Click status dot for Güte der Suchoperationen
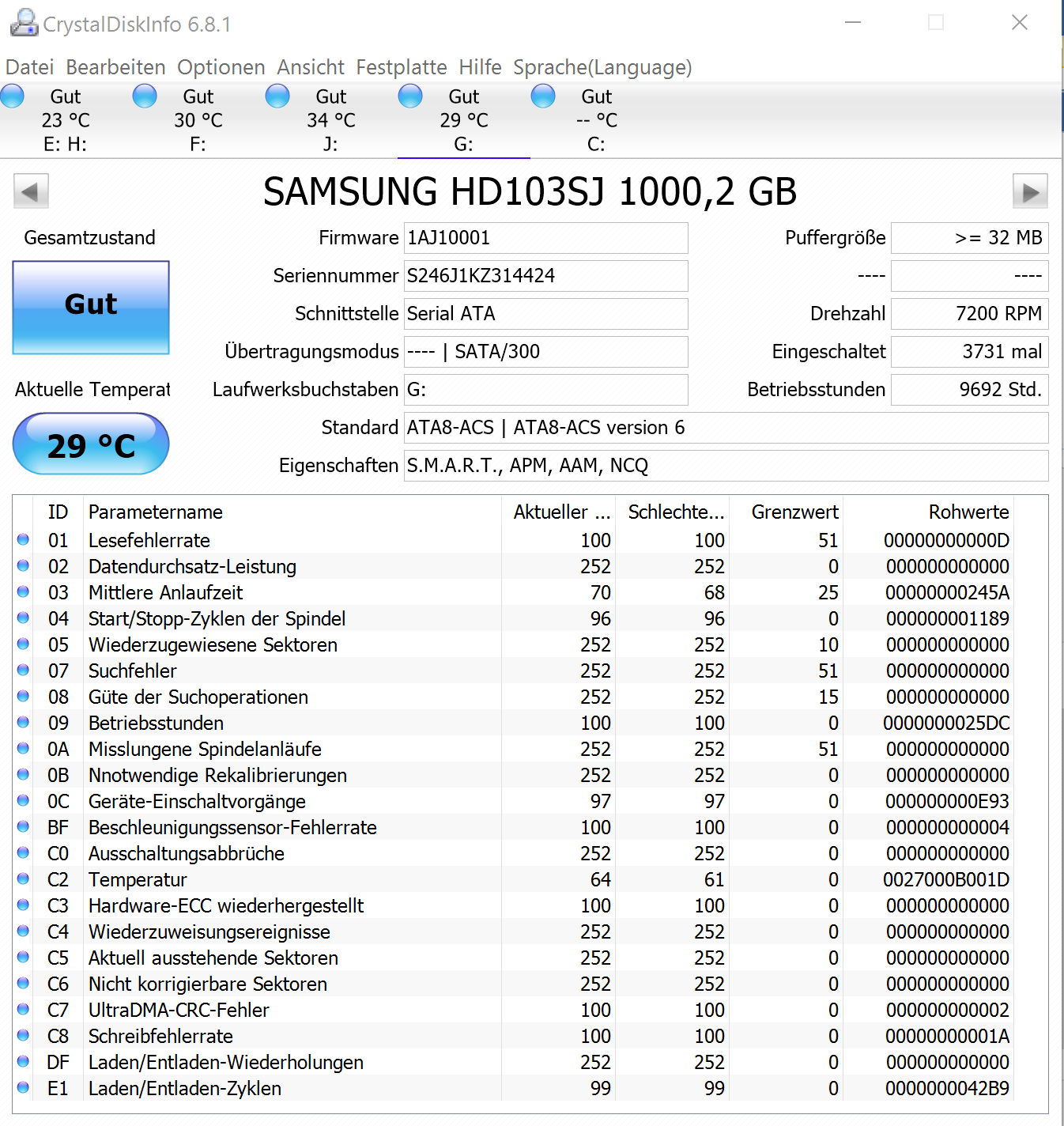 (x=23, y=696)
